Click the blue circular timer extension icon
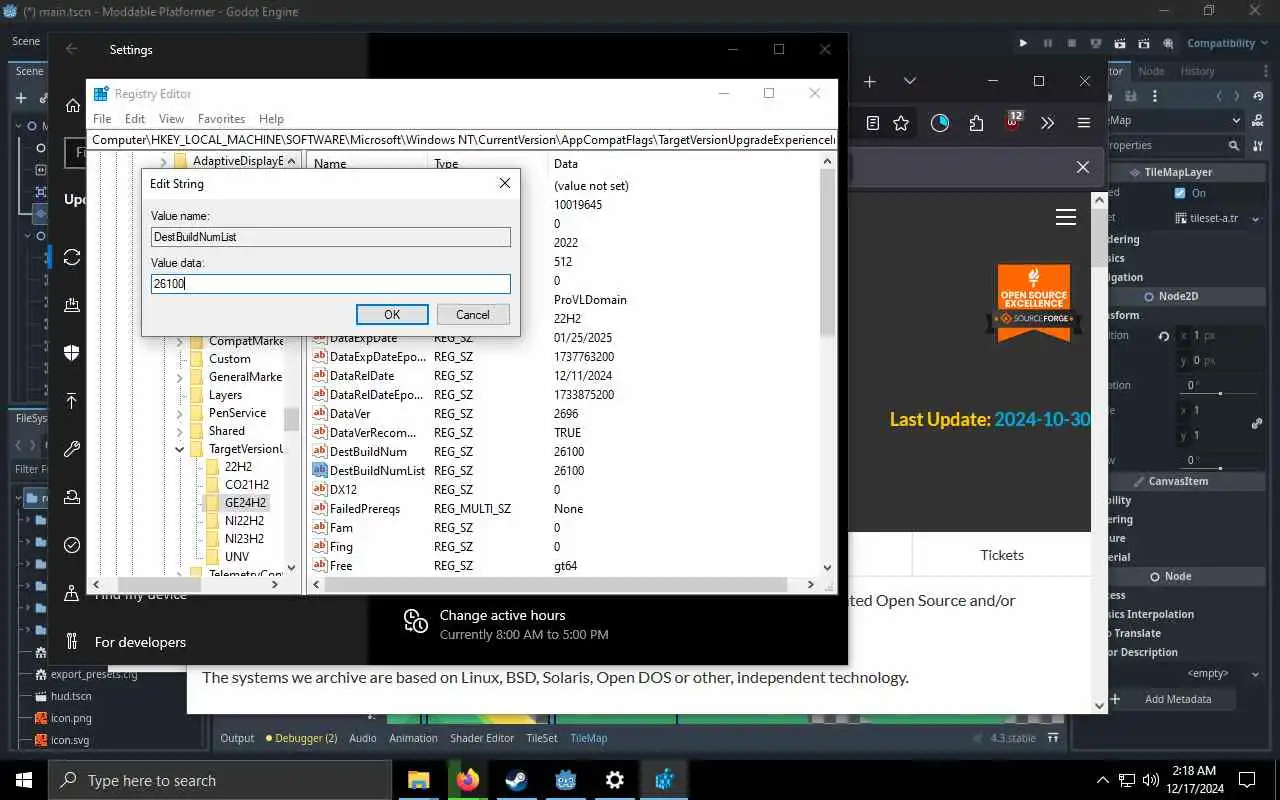Screen dimensions: 1280x800 940,123
